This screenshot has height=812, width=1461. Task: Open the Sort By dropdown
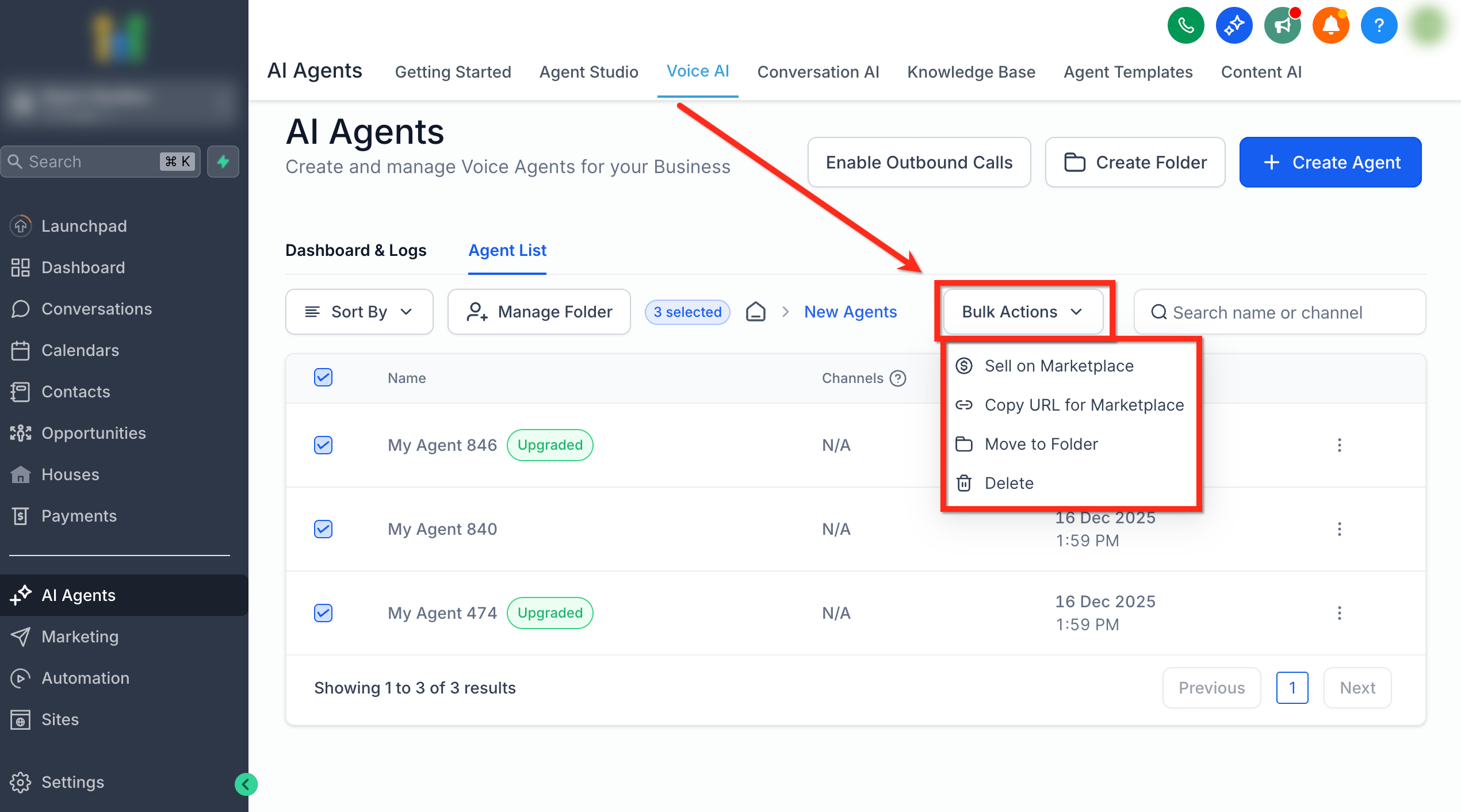click(x=359, y=312)
